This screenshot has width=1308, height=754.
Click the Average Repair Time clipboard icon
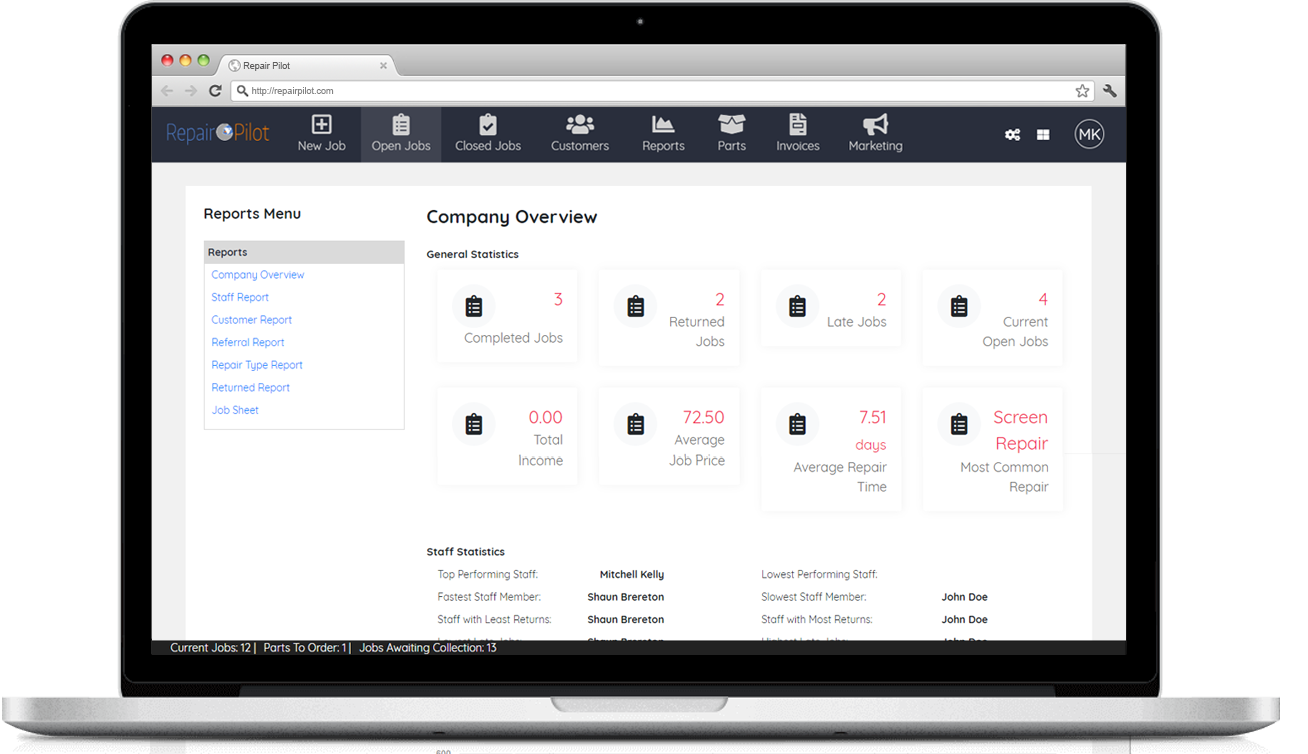pyautogui.click(x=797, y=424)
